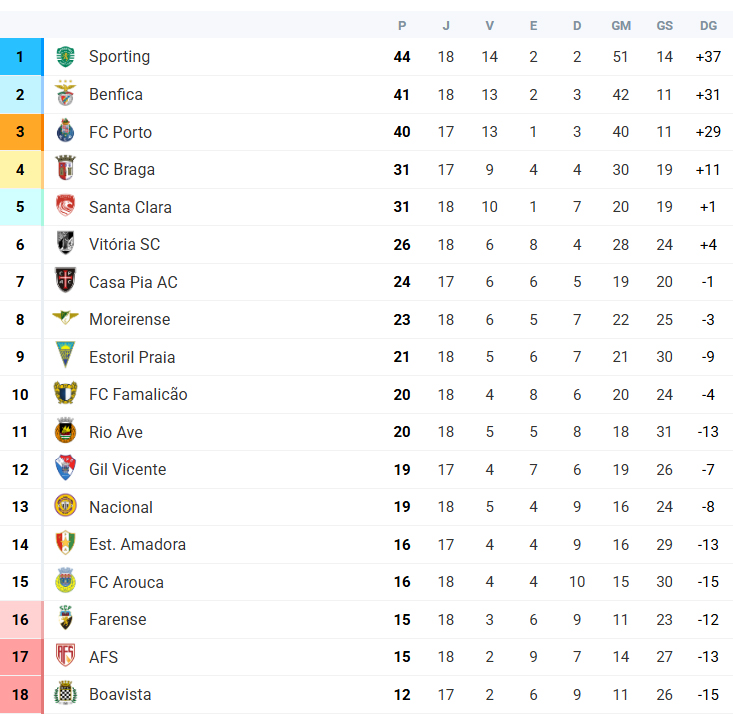Open the Gil Vicente team page
Screen dimensions: 733x718
128,469
